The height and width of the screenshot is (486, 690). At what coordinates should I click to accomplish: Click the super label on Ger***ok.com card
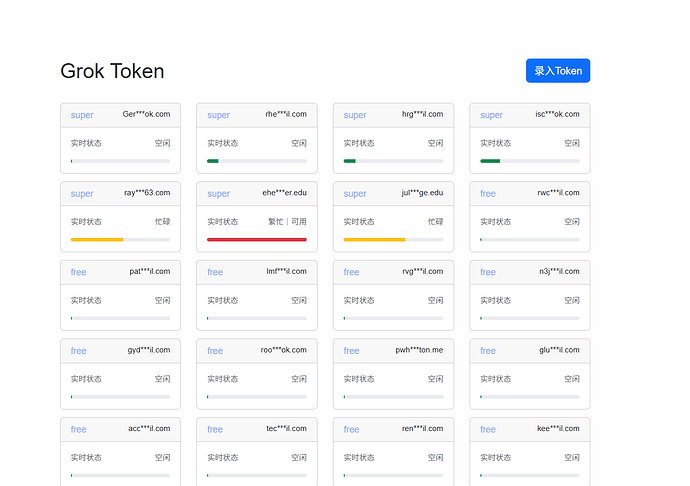(82, 115)
